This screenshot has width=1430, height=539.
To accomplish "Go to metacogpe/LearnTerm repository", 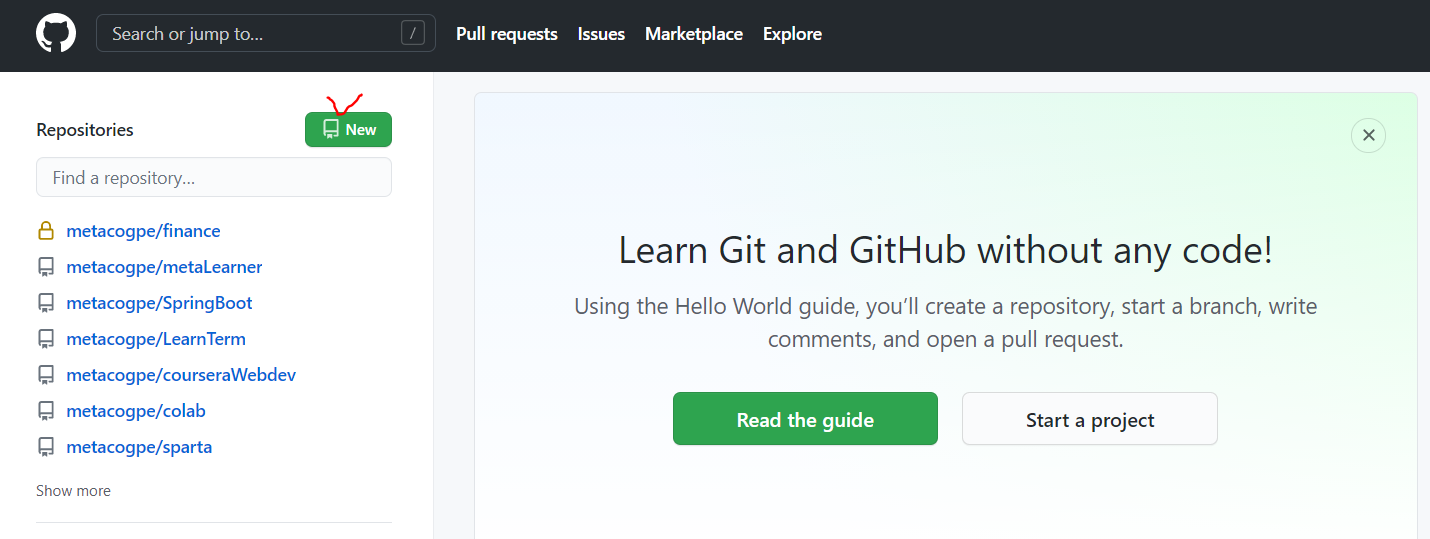I will [x=156, y=339].
